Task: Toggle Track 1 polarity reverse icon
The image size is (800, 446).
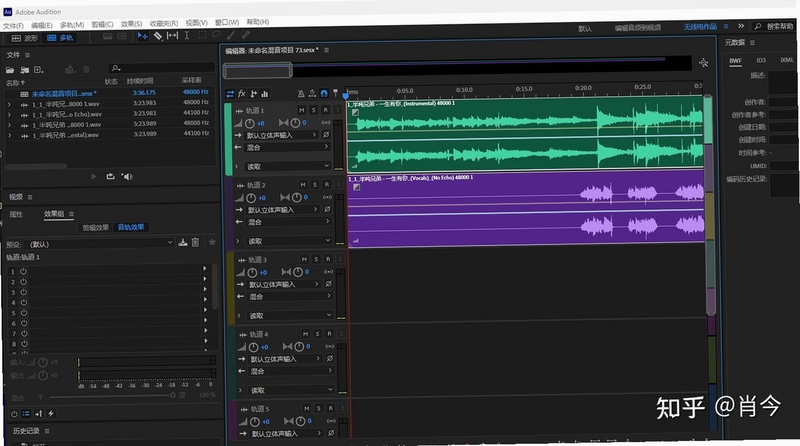Action: 326,135
